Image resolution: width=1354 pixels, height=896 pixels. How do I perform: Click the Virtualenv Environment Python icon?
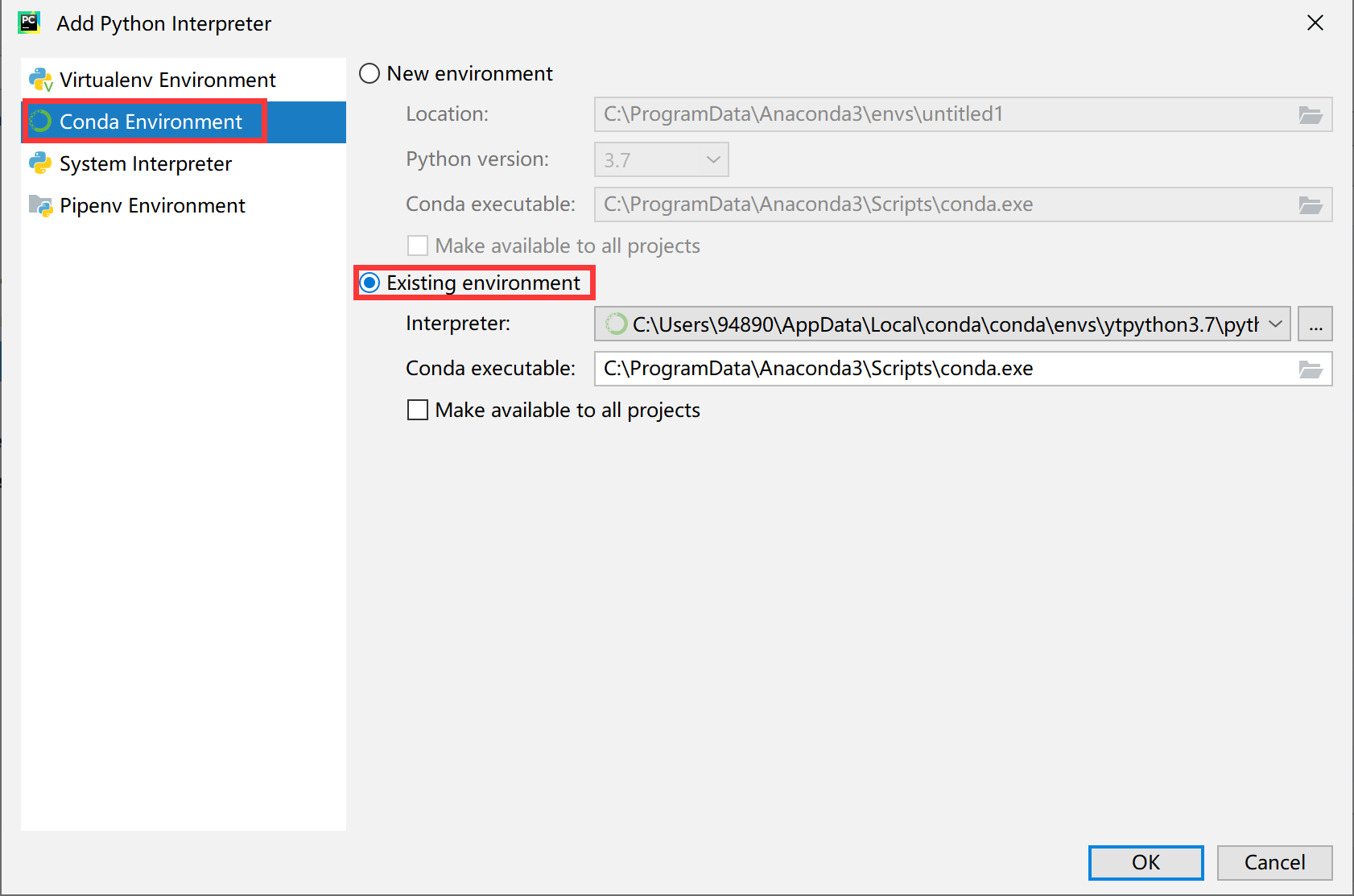(x=41, y=80)
